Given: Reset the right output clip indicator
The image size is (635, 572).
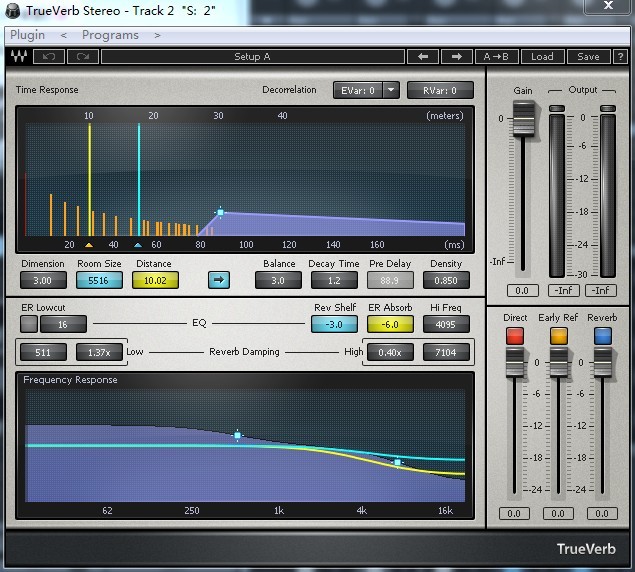Looking at the screenshot, I should pos(608,108).
